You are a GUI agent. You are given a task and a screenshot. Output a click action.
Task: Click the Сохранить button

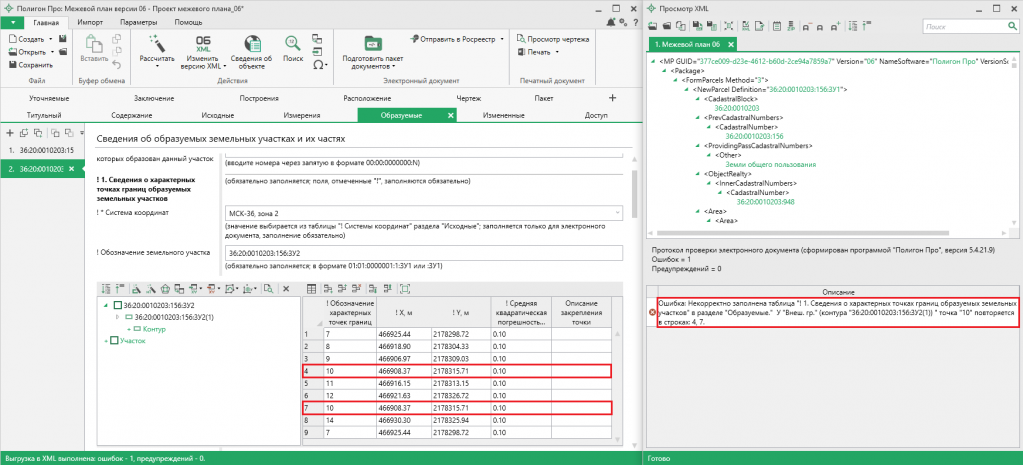pyautogui.click(x=33, y=64)
